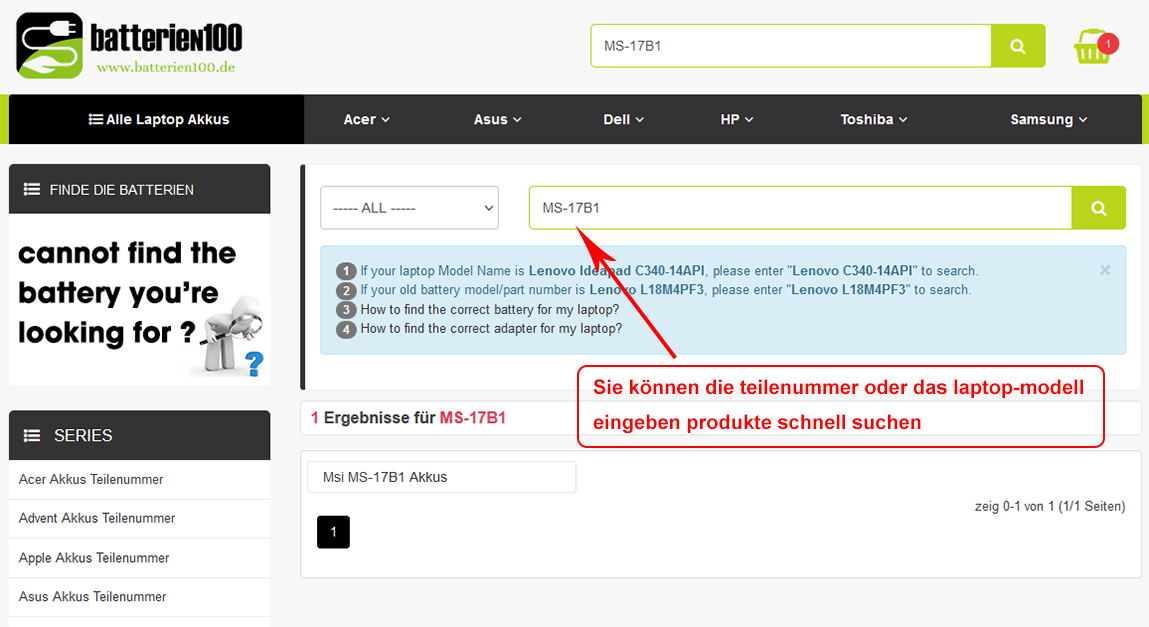Click the SERIES list icon
1149x627 pixels.
pos(32,436)
